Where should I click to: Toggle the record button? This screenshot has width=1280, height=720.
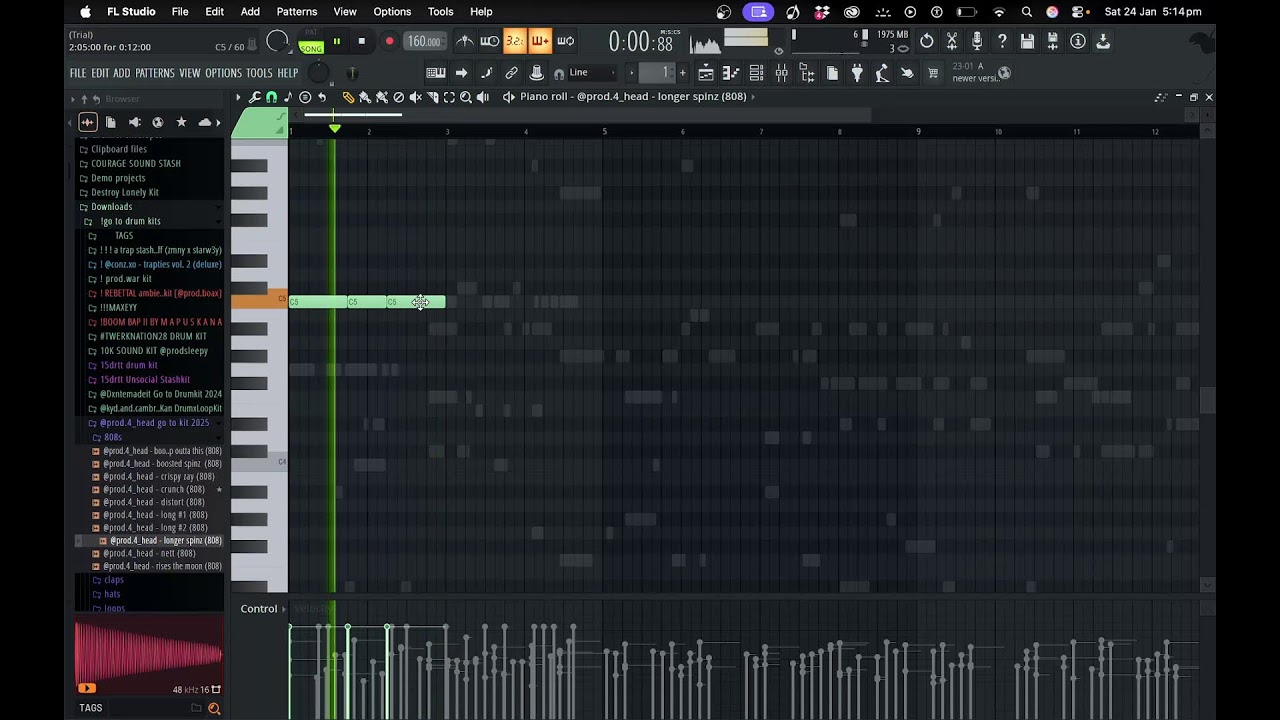click(389, 41)
